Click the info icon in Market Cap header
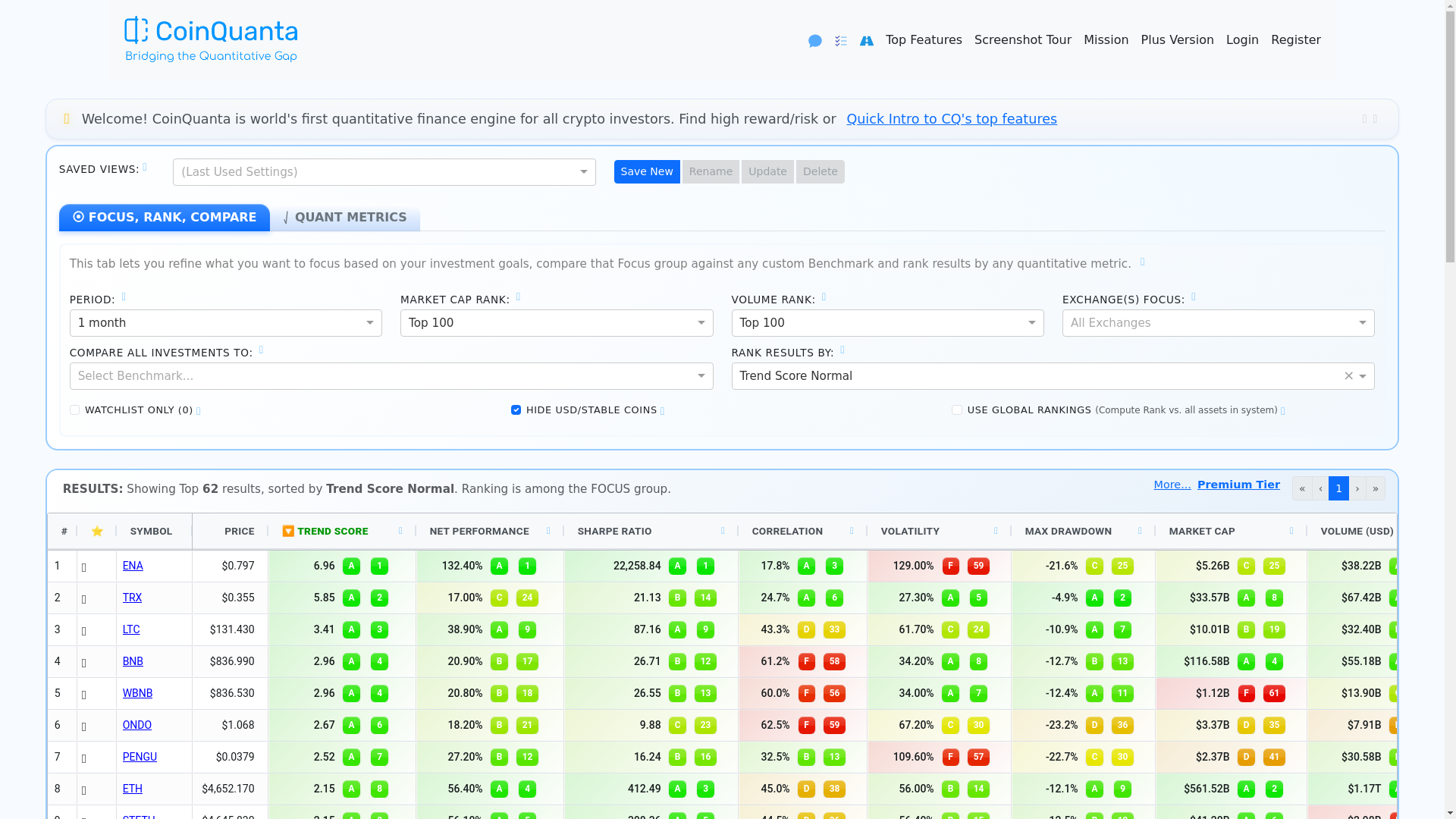This screenshot has height=819, width=1456. [1291, 532]
